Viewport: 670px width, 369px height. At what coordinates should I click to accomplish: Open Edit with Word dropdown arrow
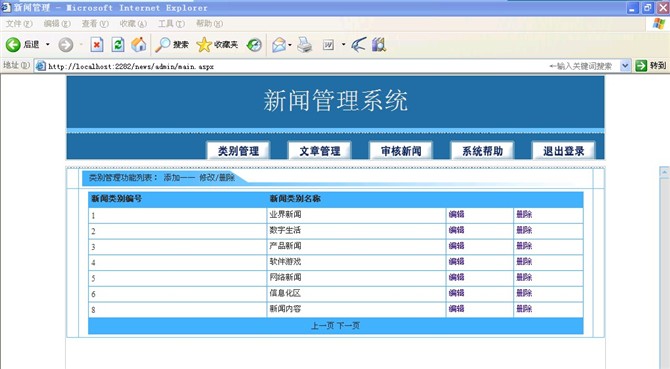click(x=343, y=44)
